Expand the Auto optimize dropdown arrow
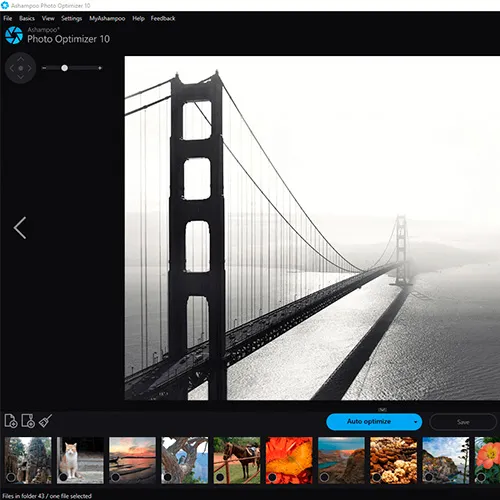 pos(415,422)
